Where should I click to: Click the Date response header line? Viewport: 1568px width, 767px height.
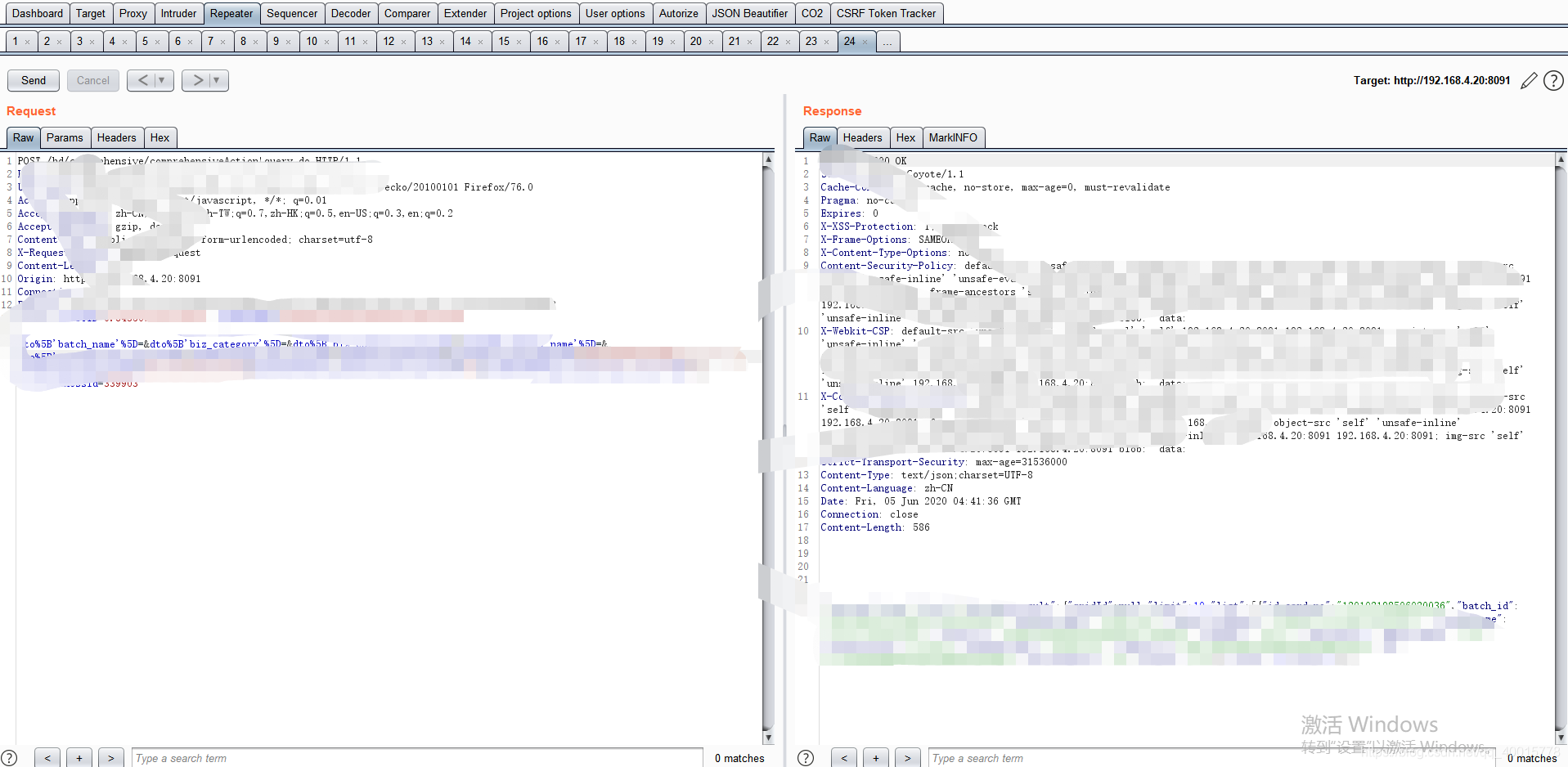click(x=921, y=501)
